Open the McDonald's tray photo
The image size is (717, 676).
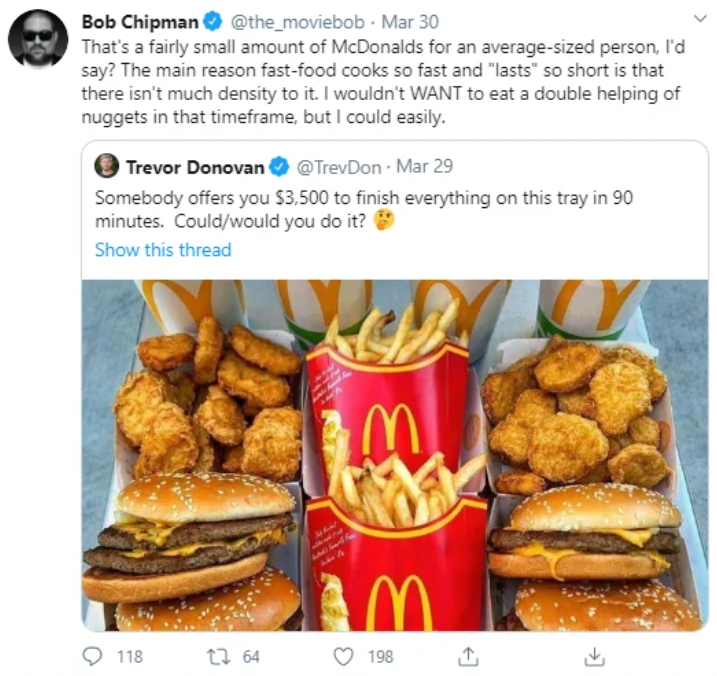(x=395, y=455)
